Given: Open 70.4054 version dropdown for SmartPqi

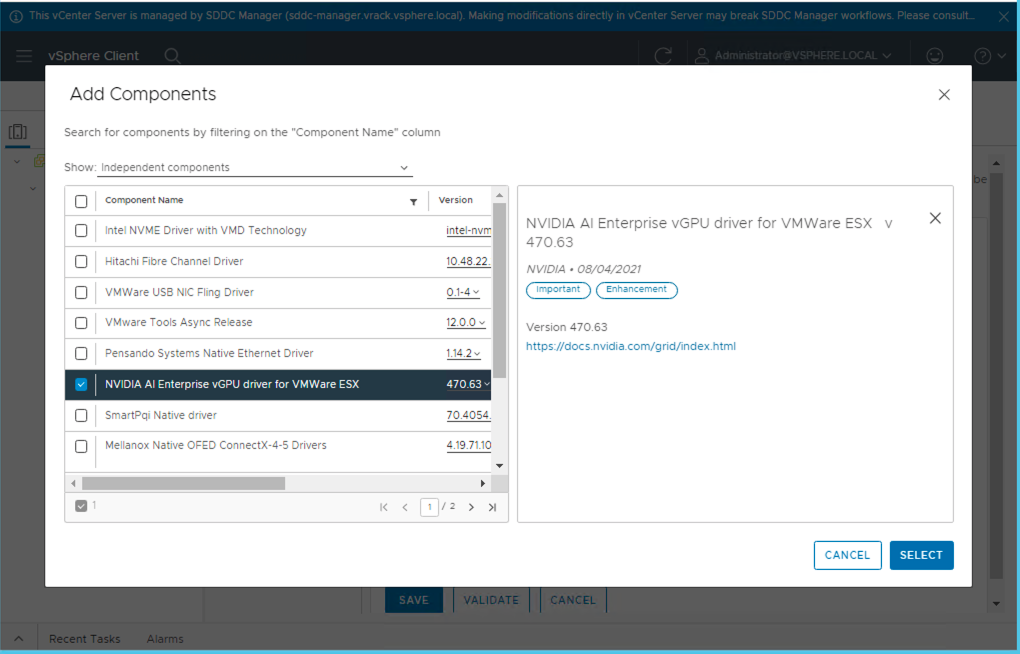Looking at the screenshot, I should pyautogui.click(x=468, y=415).
